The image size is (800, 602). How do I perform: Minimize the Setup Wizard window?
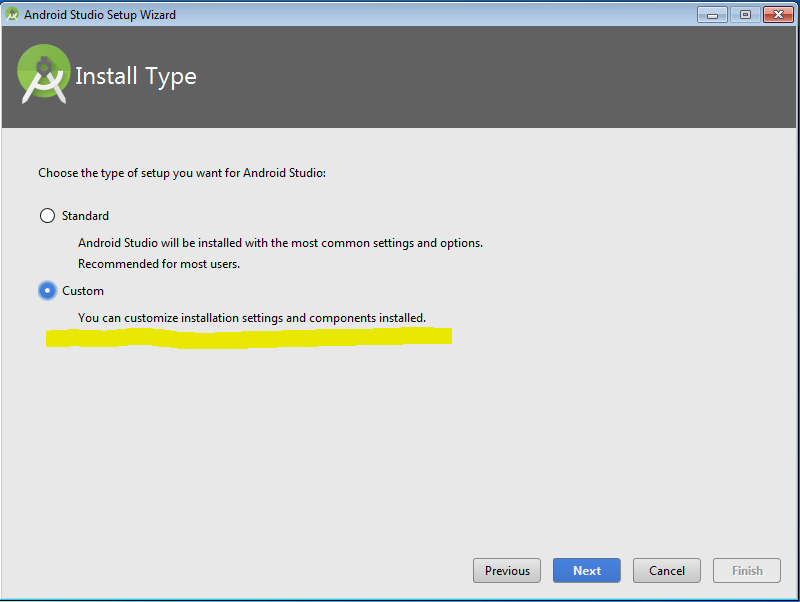[x=712, y=15]
